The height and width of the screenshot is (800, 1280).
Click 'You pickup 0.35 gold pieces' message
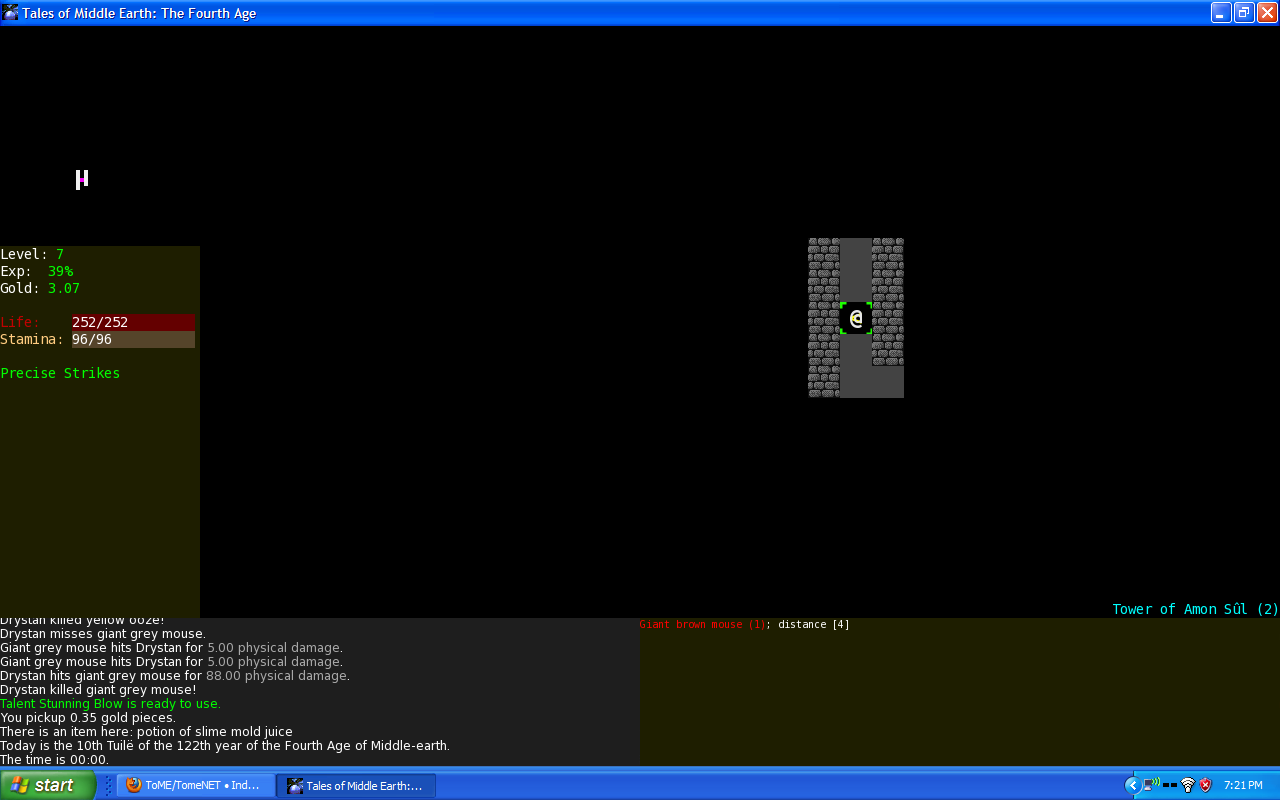88,717
